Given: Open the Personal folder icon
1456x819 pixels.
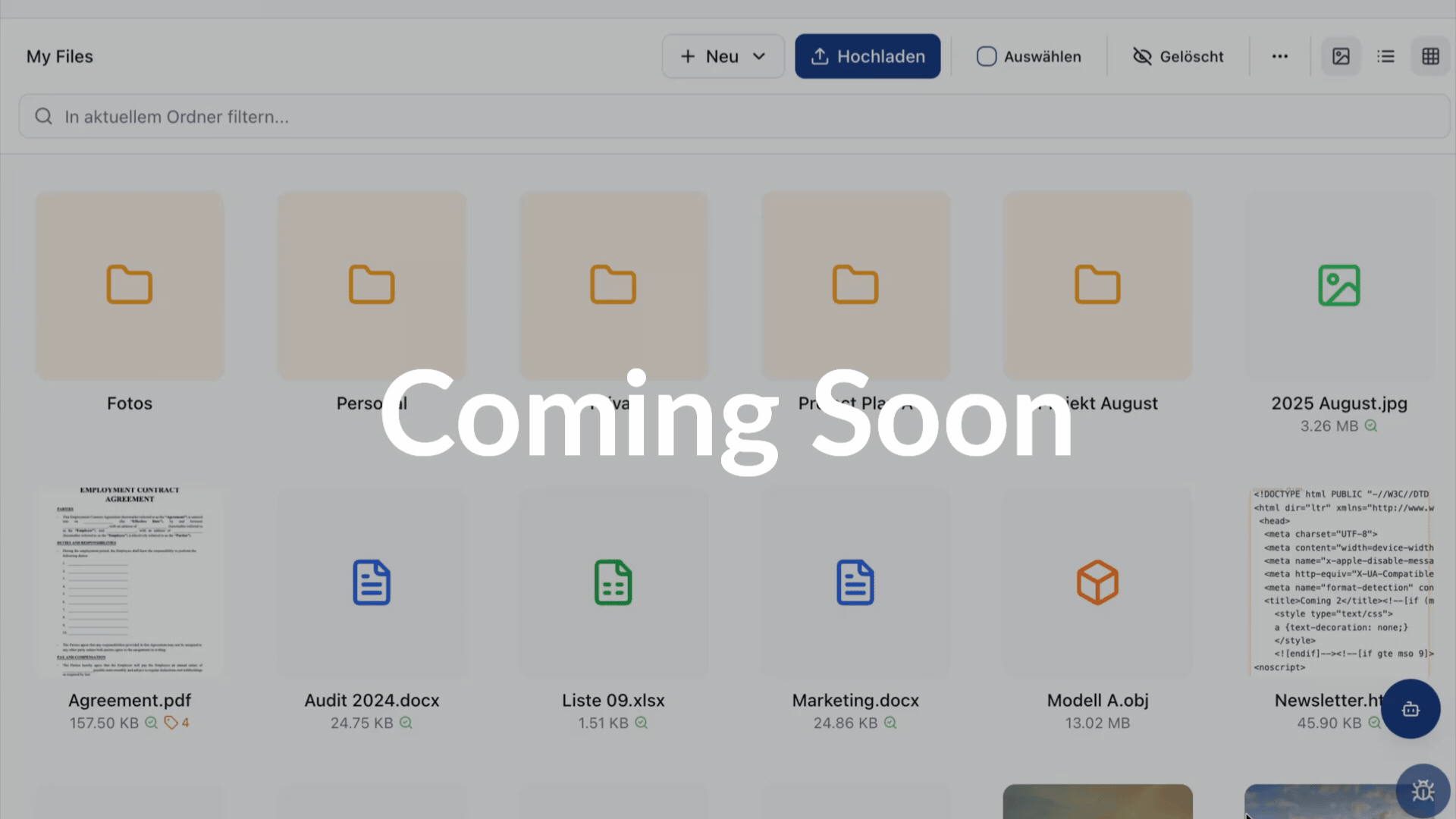Looking at the screenshot, I should coord(372,285).
